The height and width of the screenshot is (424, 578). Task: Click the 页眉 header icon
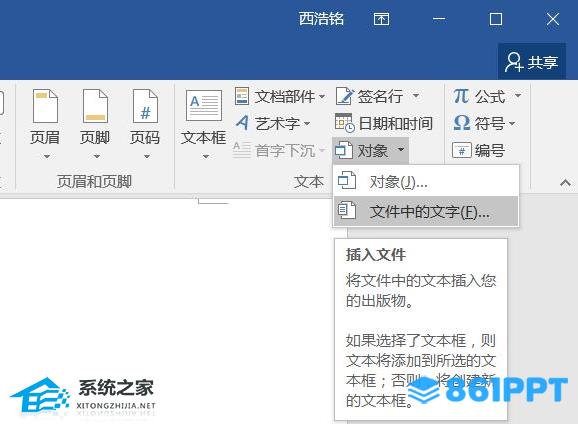pyautogui.click(x=45, y=106)
